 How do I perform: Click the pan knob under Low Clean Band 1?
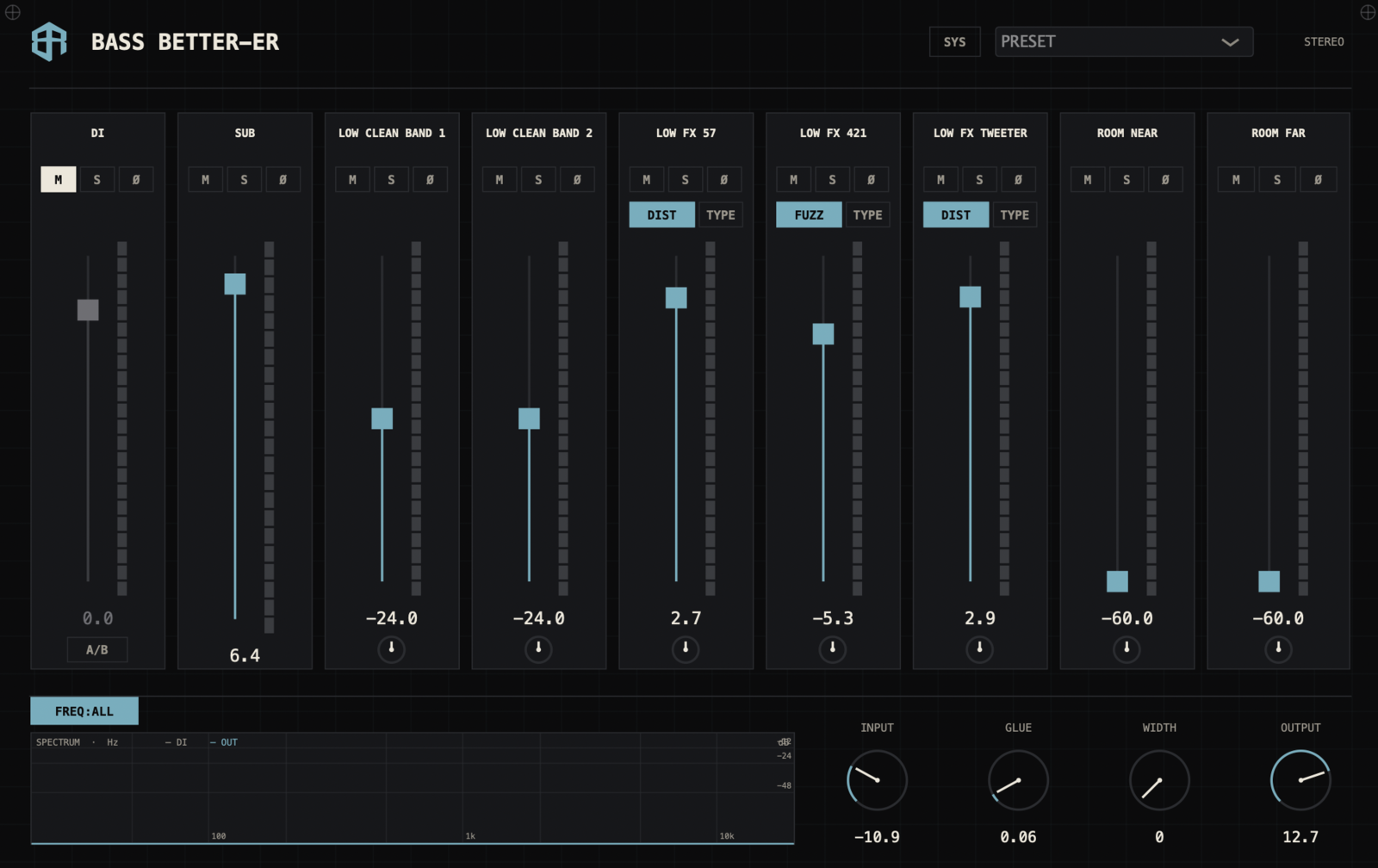(392, 648)
